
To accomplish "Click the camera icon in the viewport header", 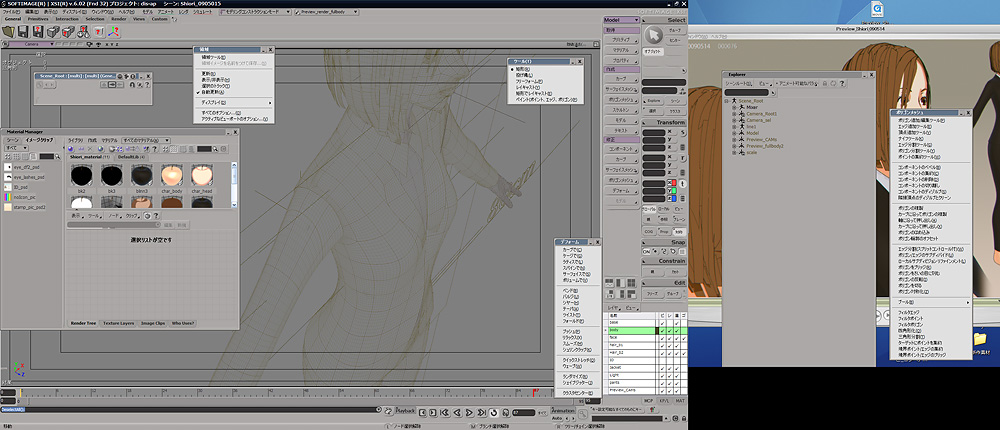I will point(89,44).
